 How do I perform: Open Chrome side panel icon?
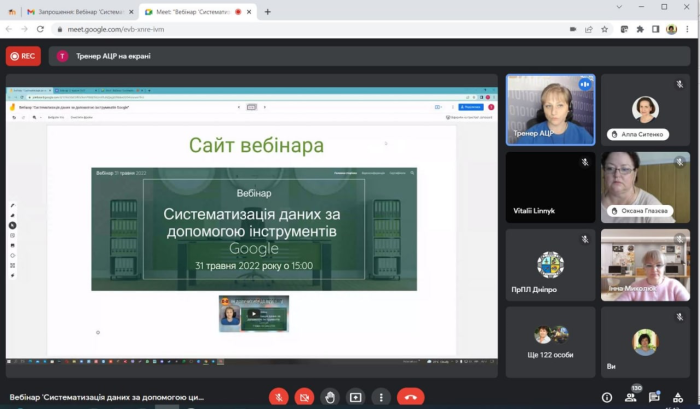(655, 29)
